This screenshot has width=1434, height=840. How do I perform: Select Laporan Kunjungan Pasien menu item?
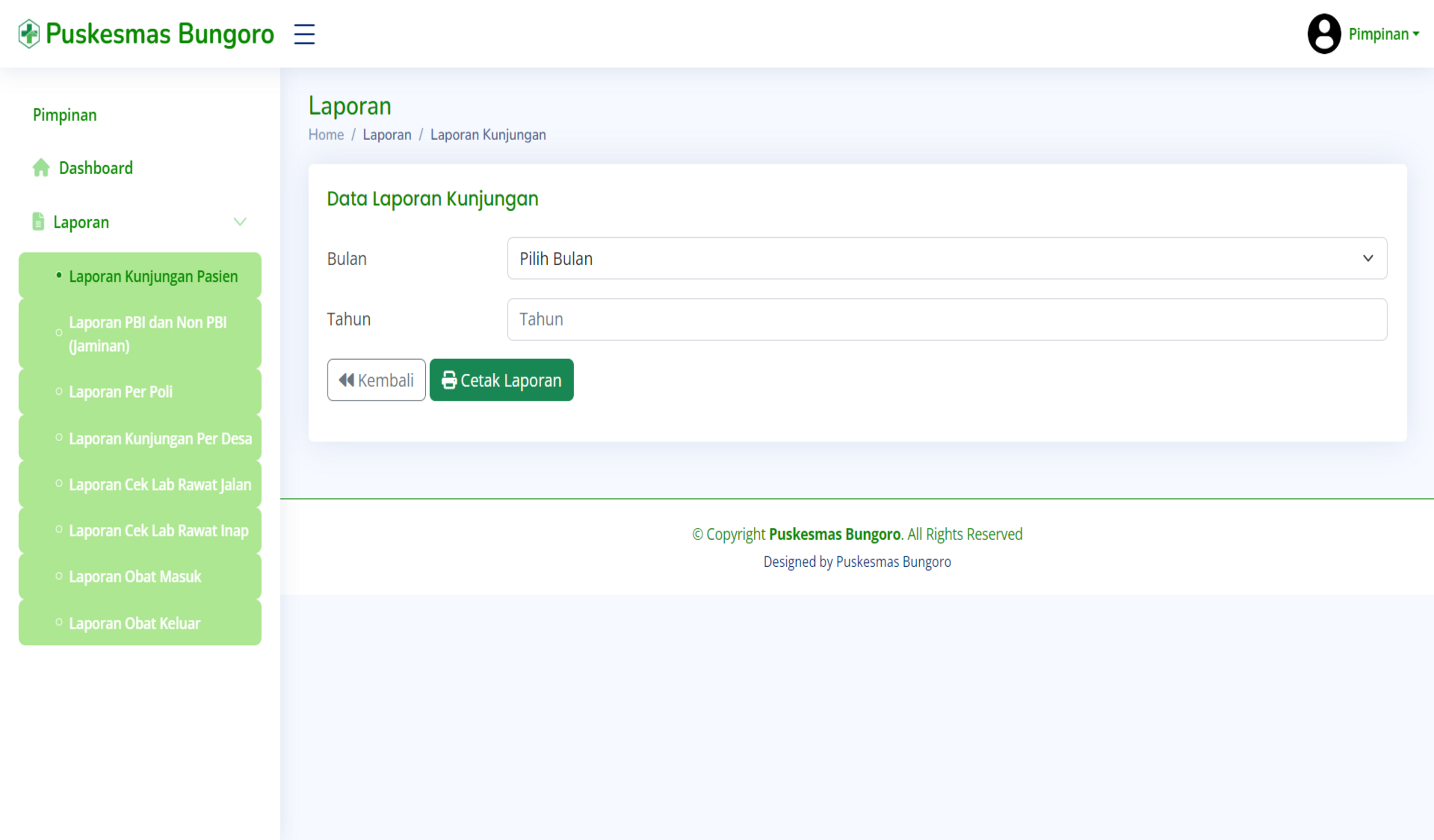point(153,276)
